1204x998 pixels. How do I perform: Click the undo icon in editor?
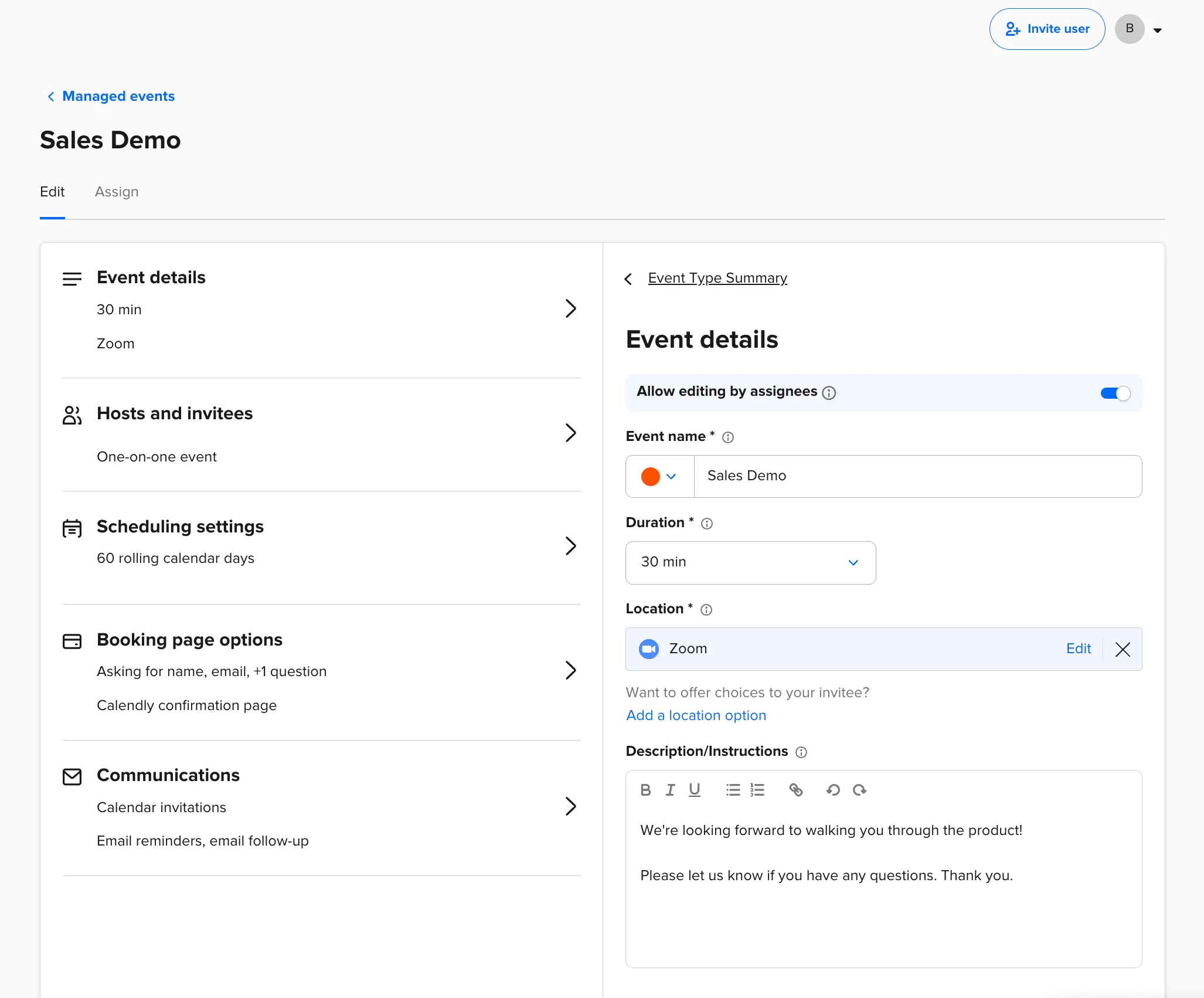833,790
